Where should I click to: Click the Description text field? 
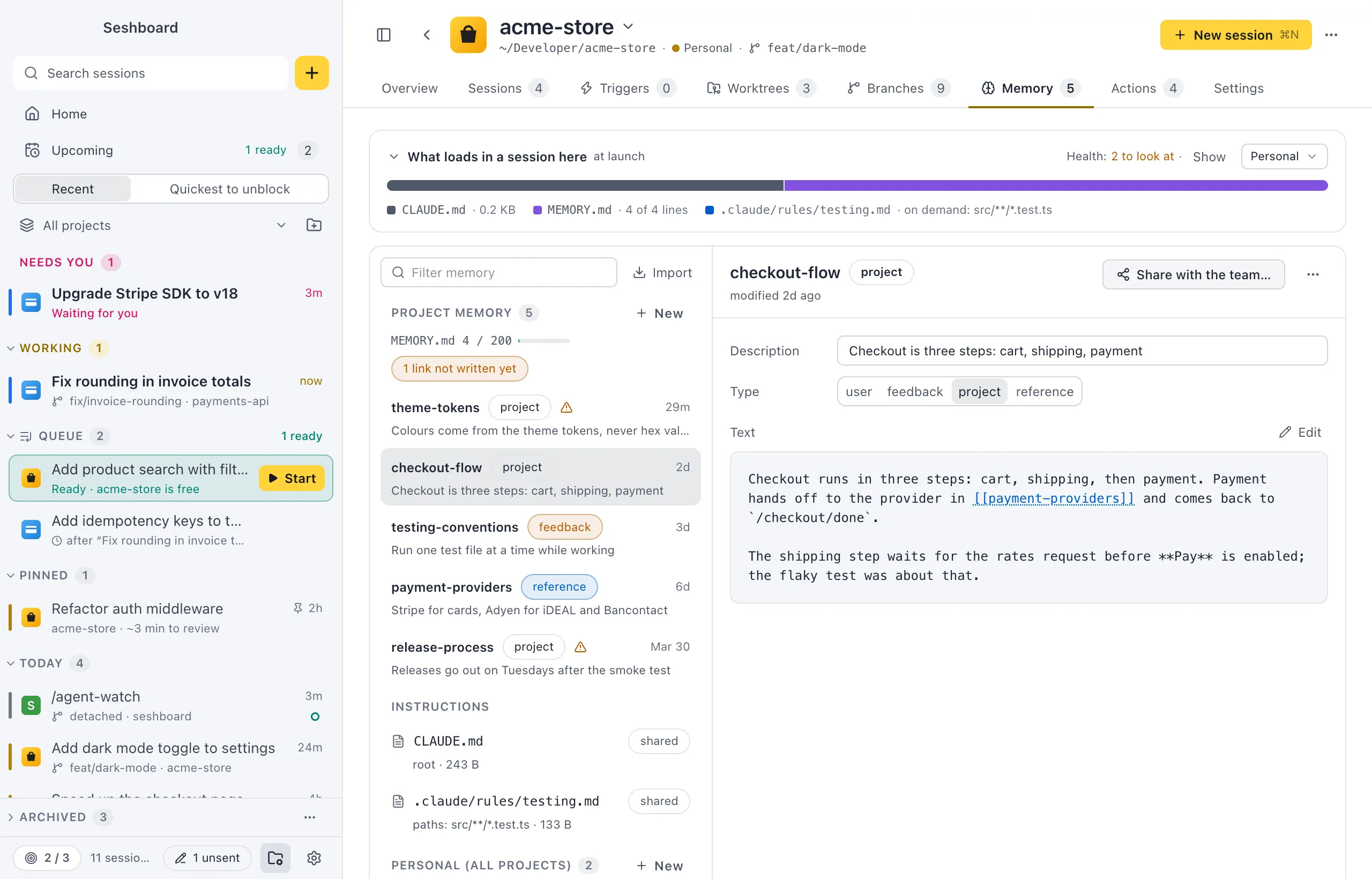pyautogui.click(x=1082, y=351)
